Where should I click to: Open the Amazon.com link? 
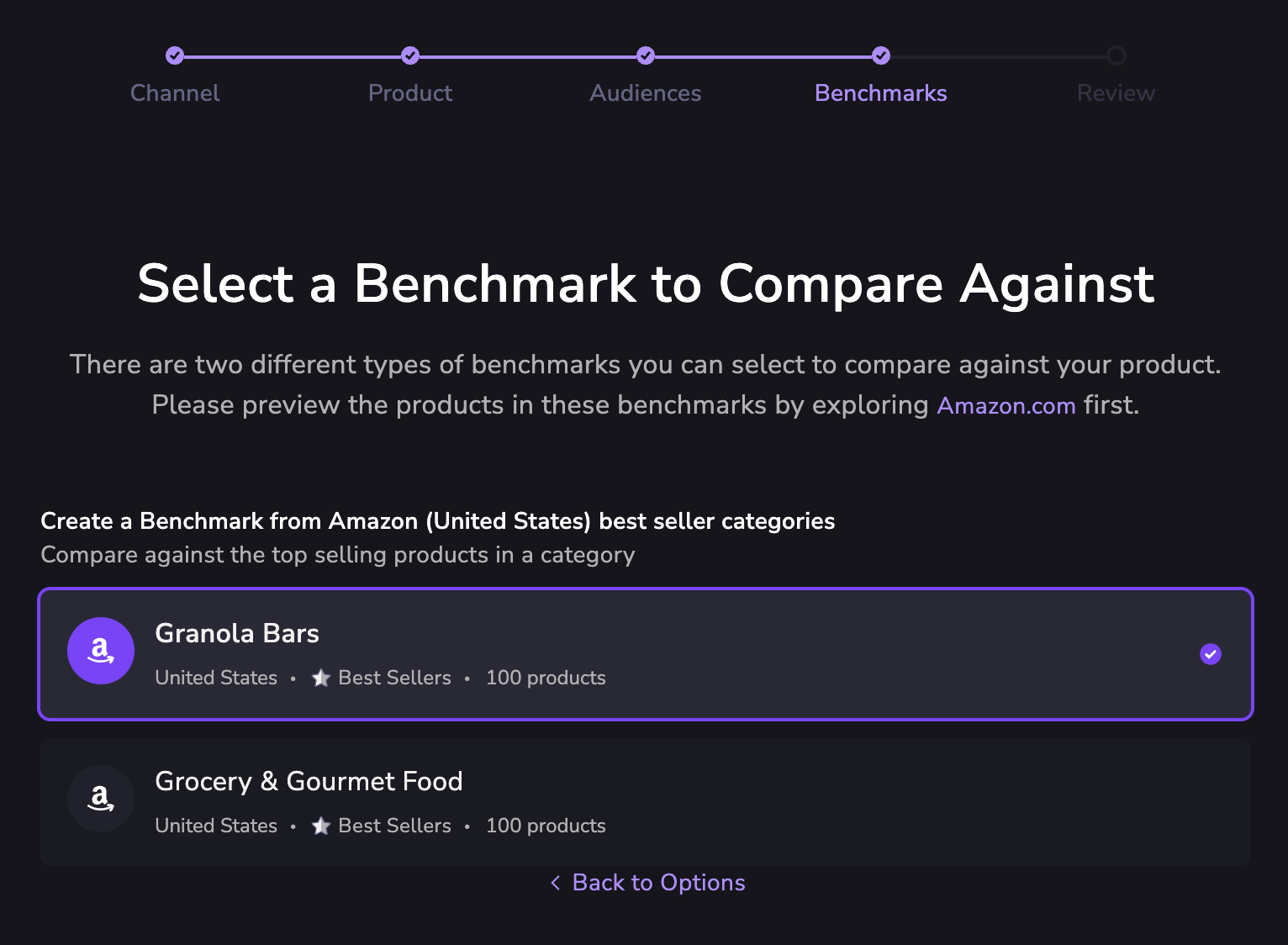pyautogui.click(x=1006, y=405)
